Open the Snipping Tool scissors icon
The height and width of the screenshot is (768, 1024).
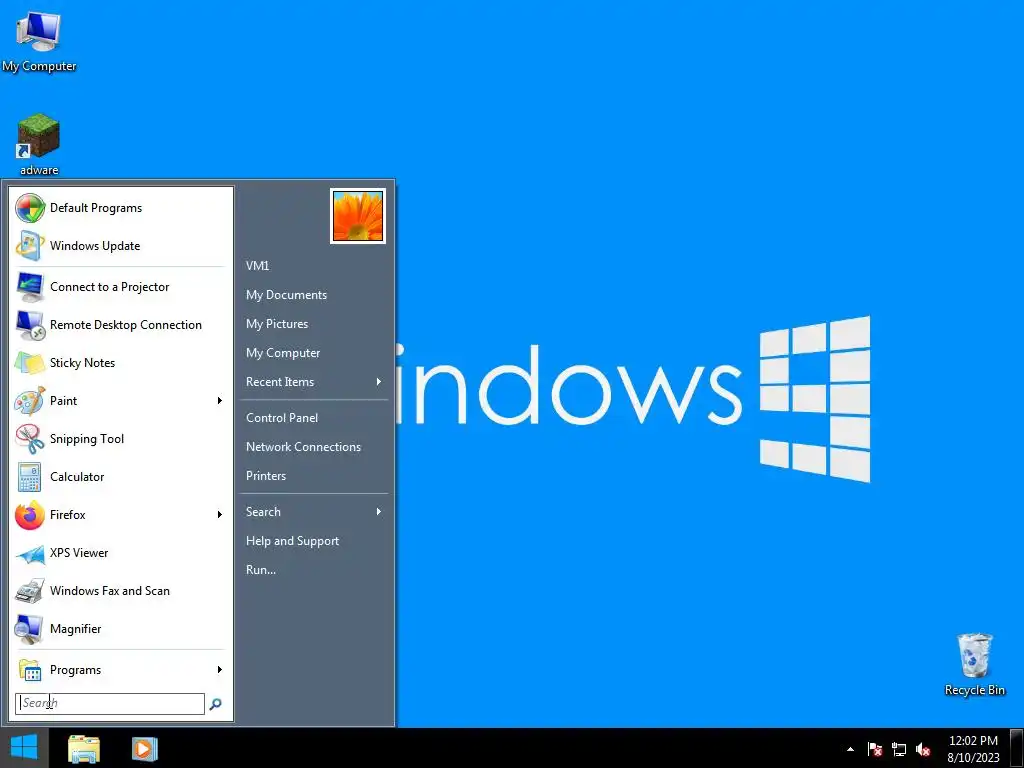coord(30,439)
